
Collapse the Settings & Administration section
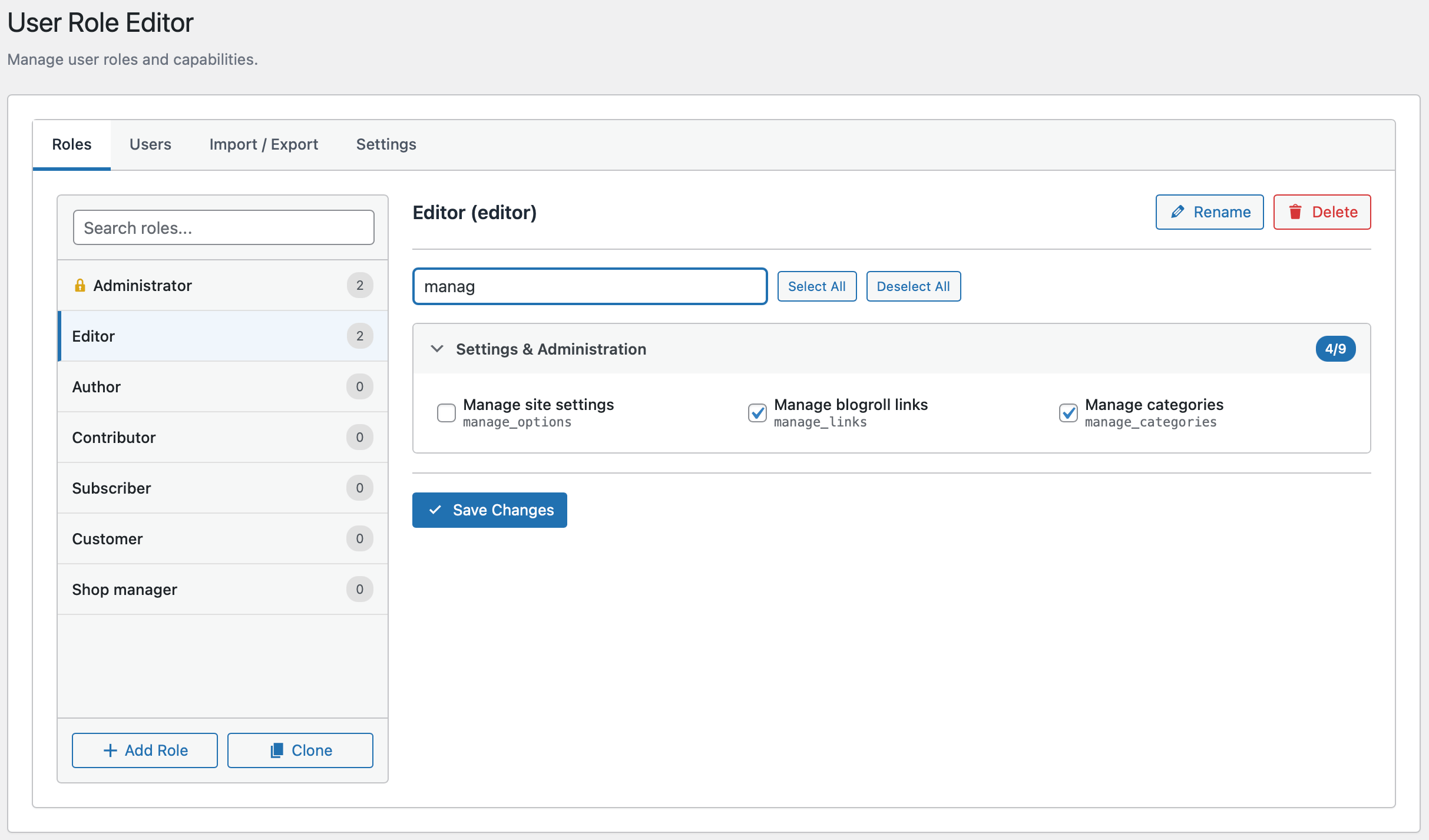click(437, 349)
